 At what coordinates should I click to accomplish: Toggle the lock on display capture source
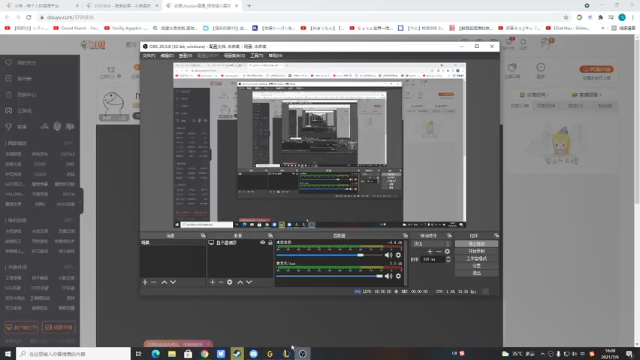click(x=270, y=242)
